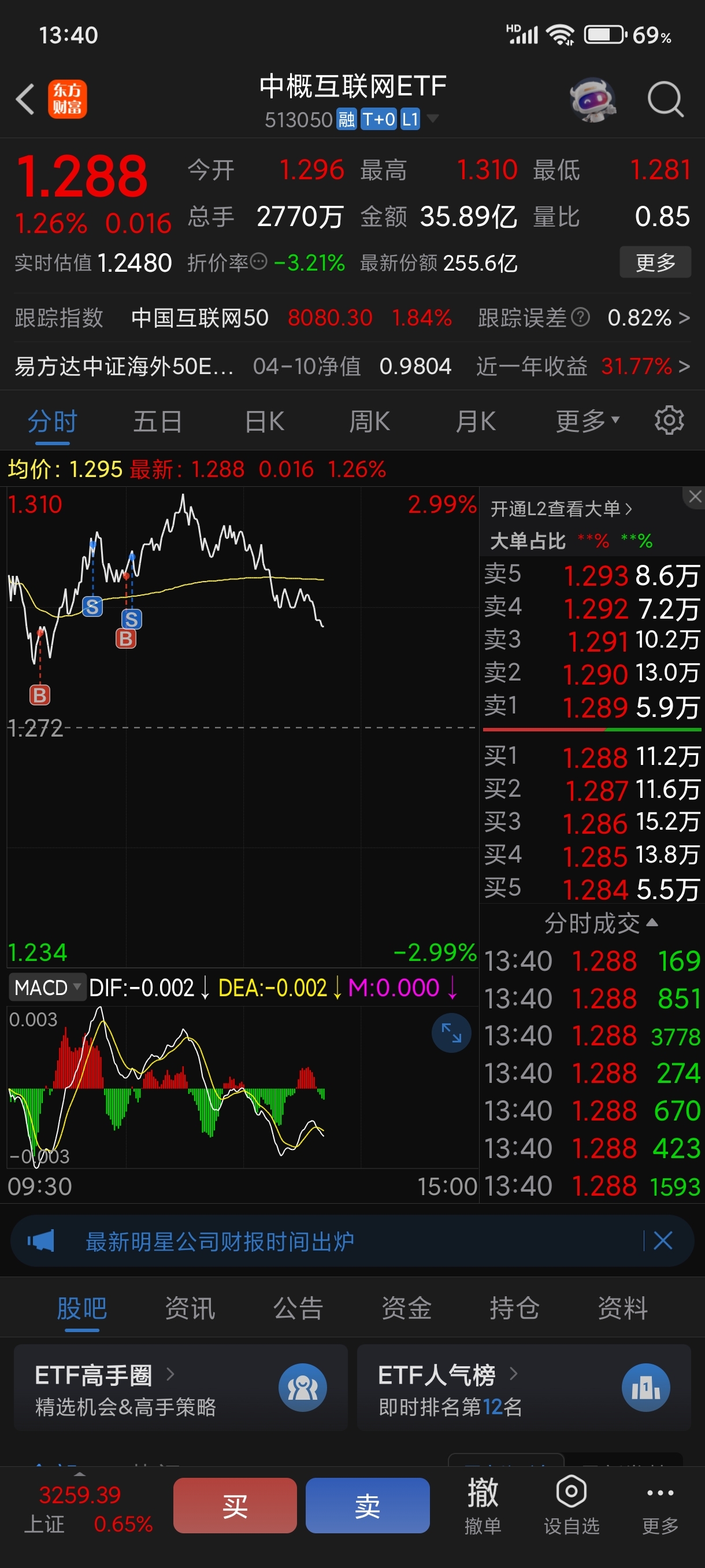Tap the 实时估值 1.2480 value

click(135, 262)
